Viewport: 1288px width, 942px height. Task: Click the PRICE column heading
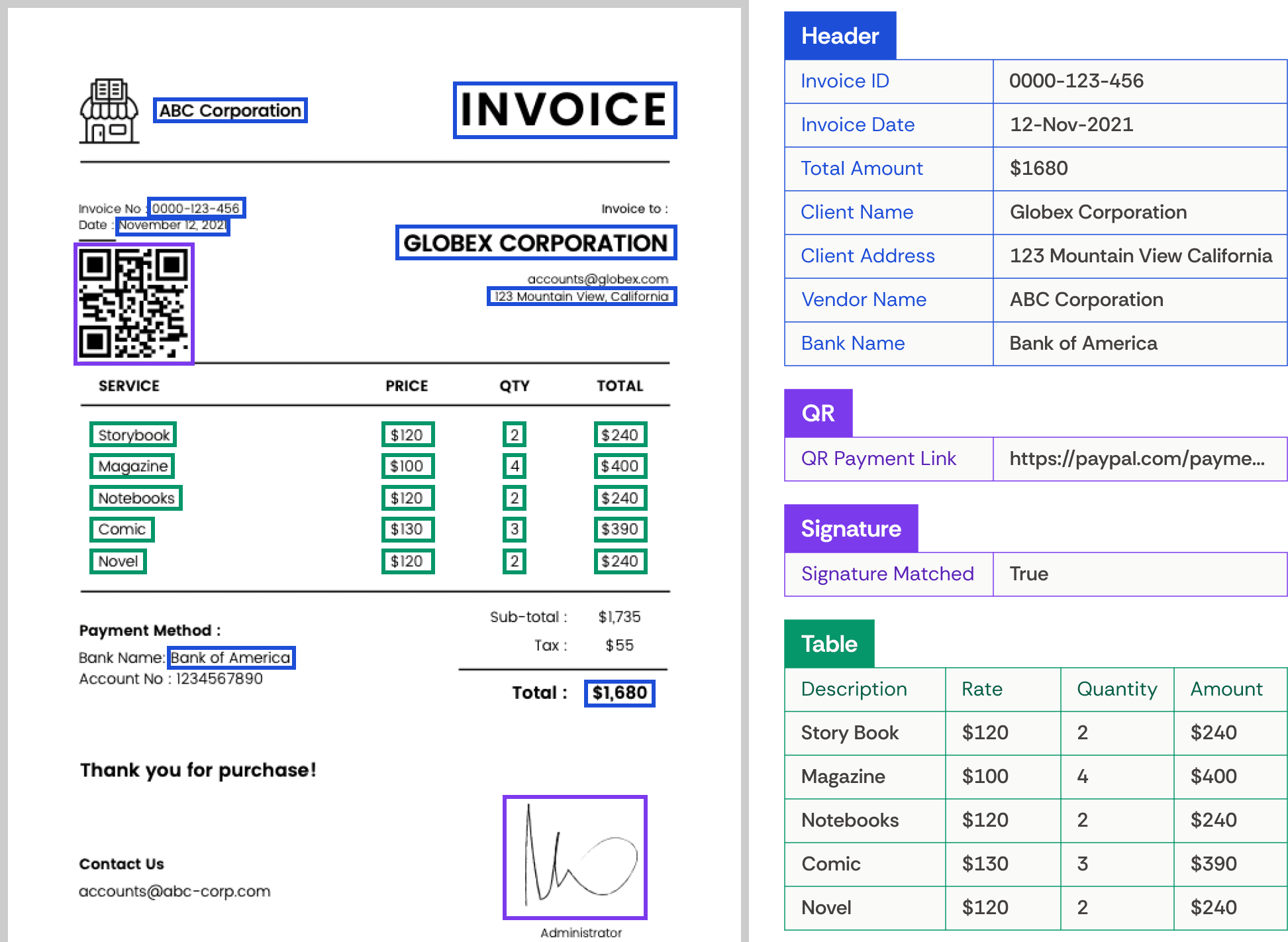click(407, 386)
